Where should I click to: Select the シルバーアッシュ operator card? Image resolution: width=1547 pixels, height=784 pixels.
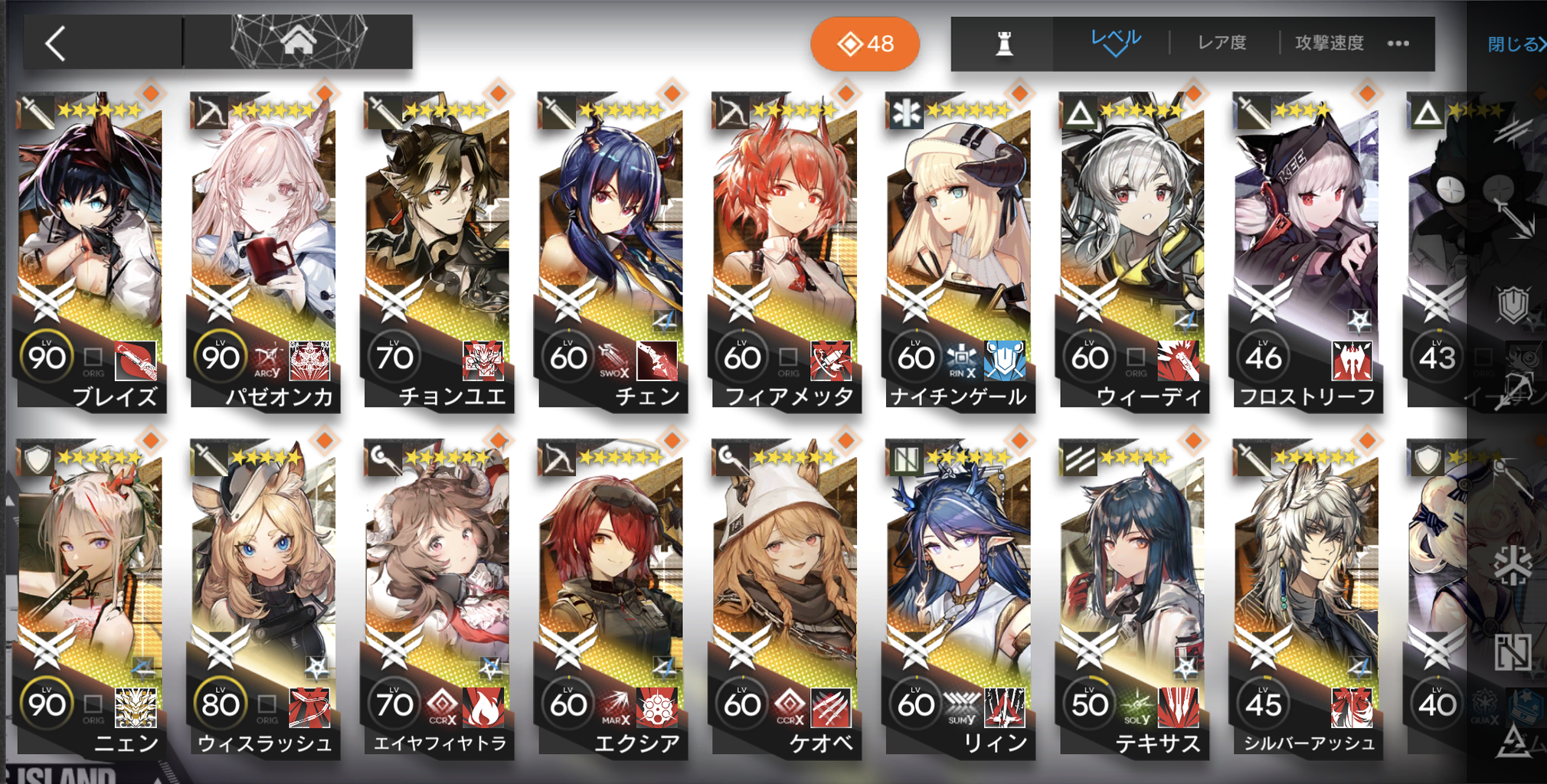click(1307, 599)
